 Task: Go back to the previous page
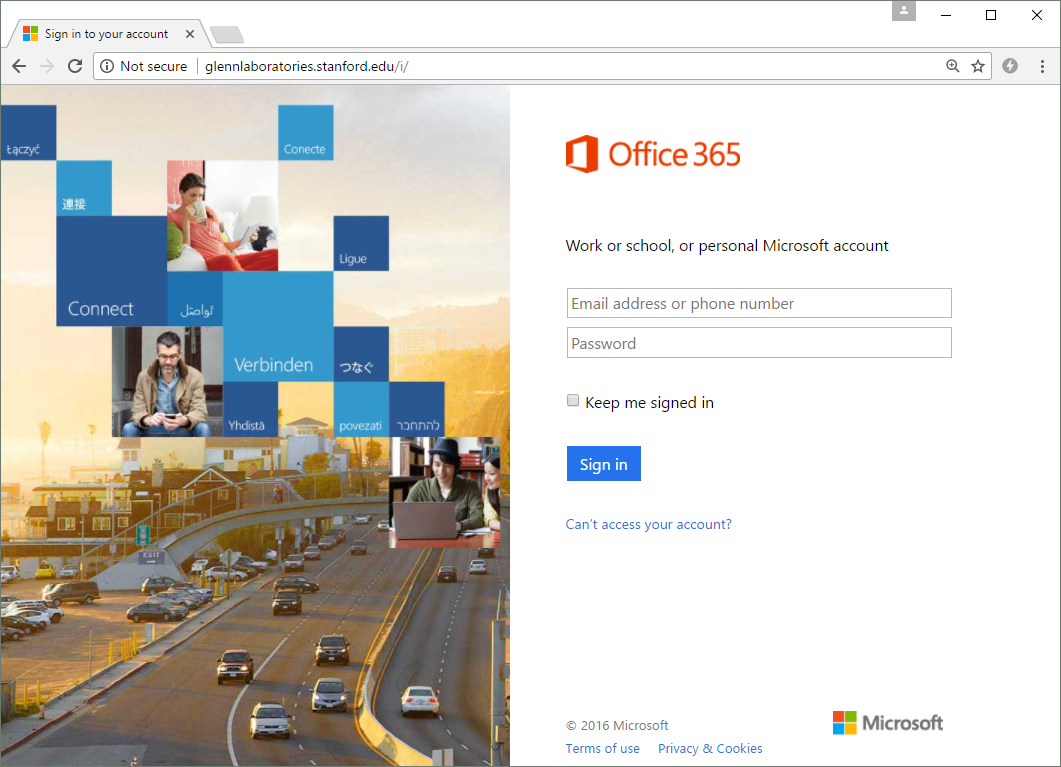[19, 66]
